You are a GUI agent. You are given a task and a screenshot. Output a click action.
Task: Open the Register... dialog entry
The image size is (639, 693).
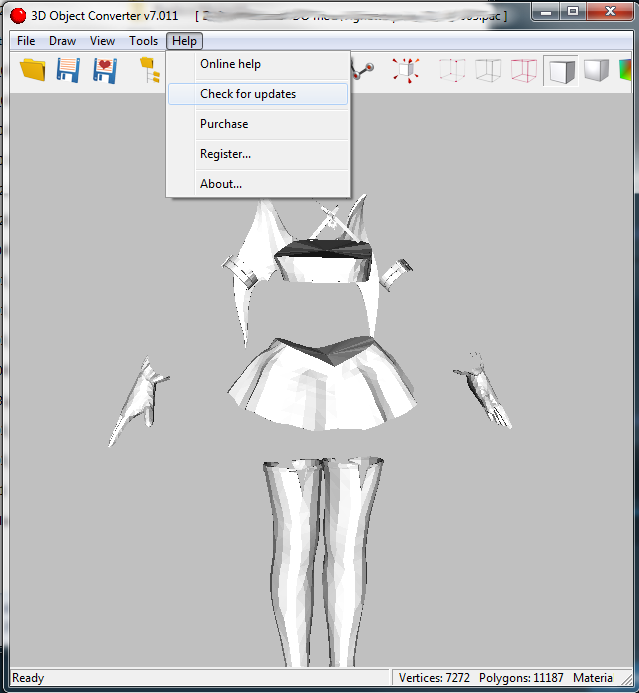tap(225, 154)
